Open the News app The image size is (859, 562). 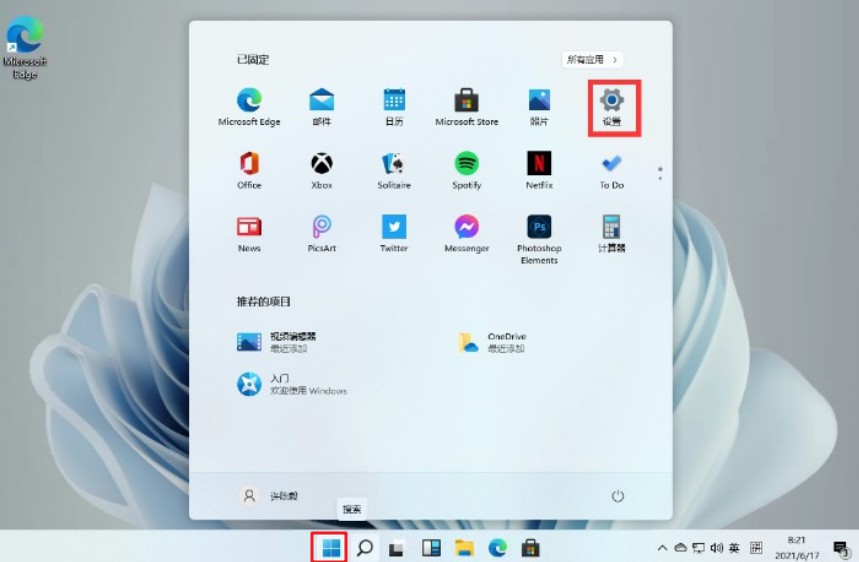[249, 233]
